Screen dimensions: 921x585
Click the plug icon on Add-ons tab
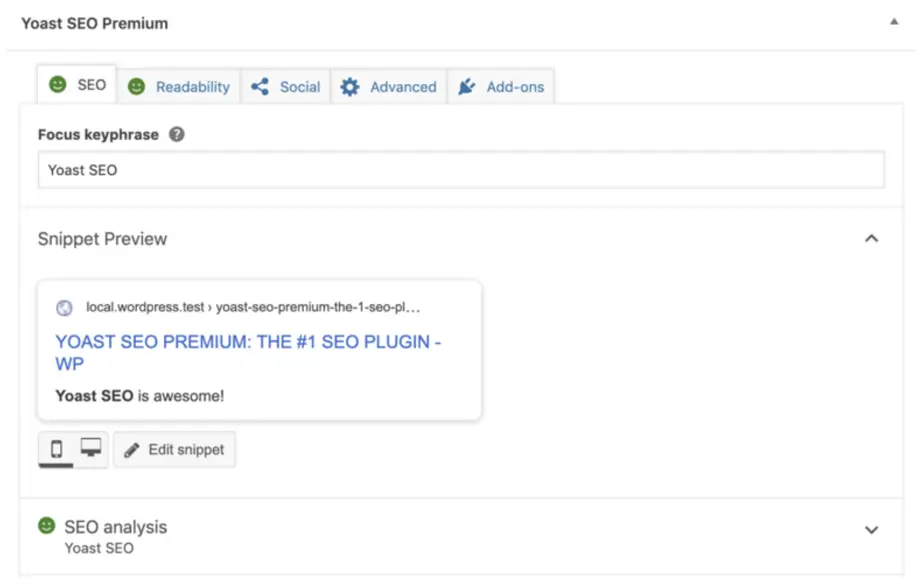coord(466,87)
